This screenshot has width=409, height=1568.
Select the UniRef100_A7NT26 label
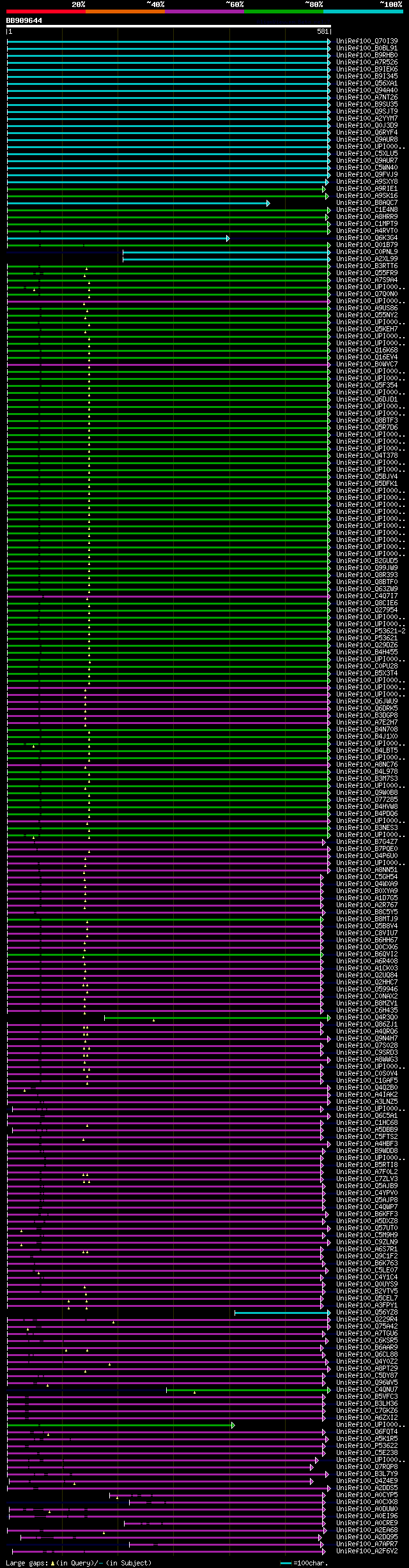367,97
